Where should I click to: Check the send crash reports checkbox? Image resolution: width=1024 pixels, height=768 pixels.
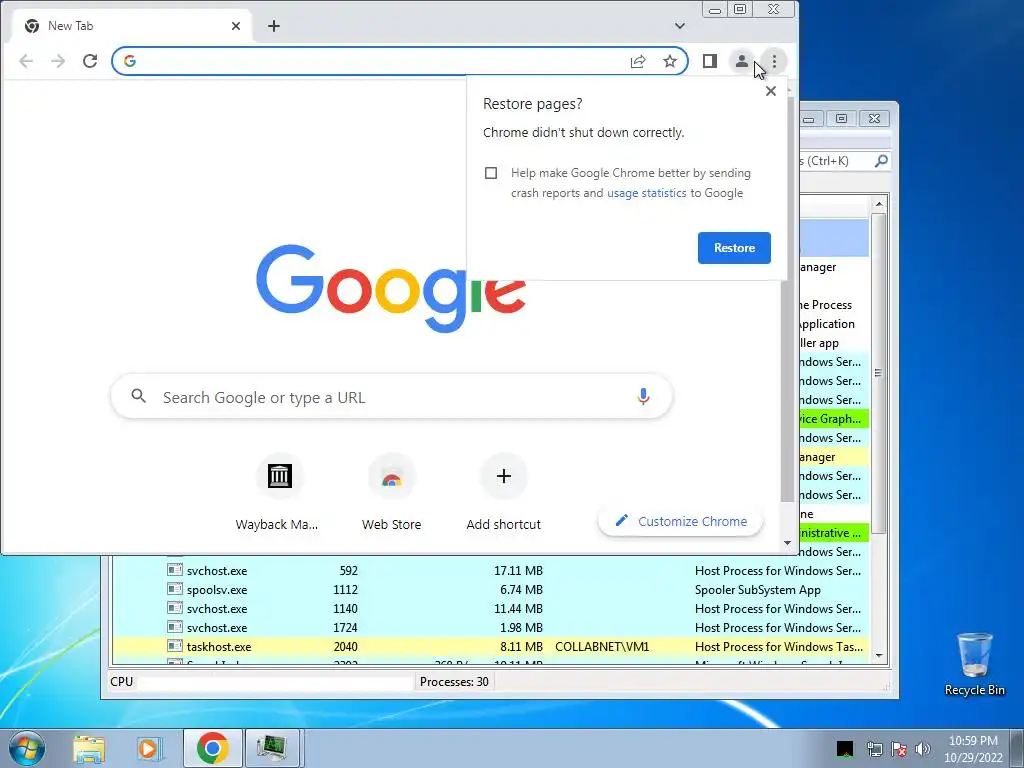click(x=491, y=173)
